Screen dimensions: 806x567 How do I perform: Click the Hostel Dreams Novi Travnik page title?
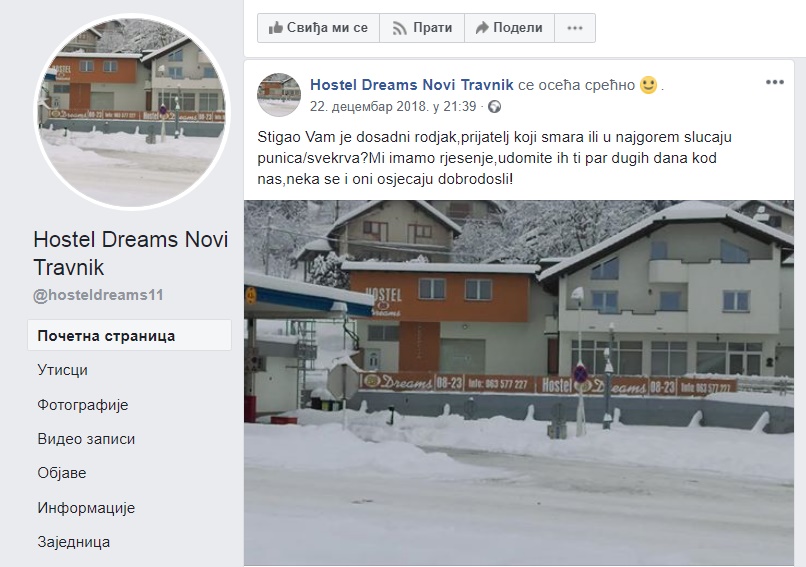pyautogui.click(x=131, y=253)
